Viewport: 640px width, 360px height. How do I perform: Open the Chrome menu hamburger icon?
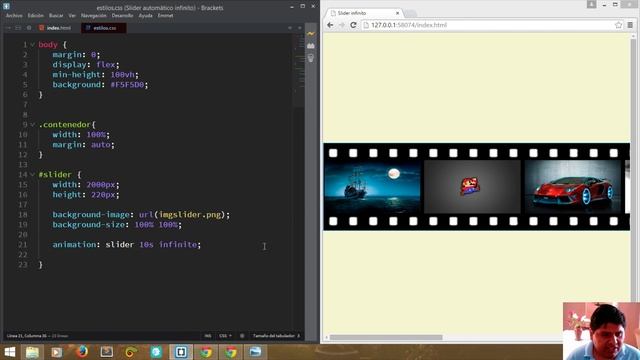pyautogui.click(x=631, y=25)
